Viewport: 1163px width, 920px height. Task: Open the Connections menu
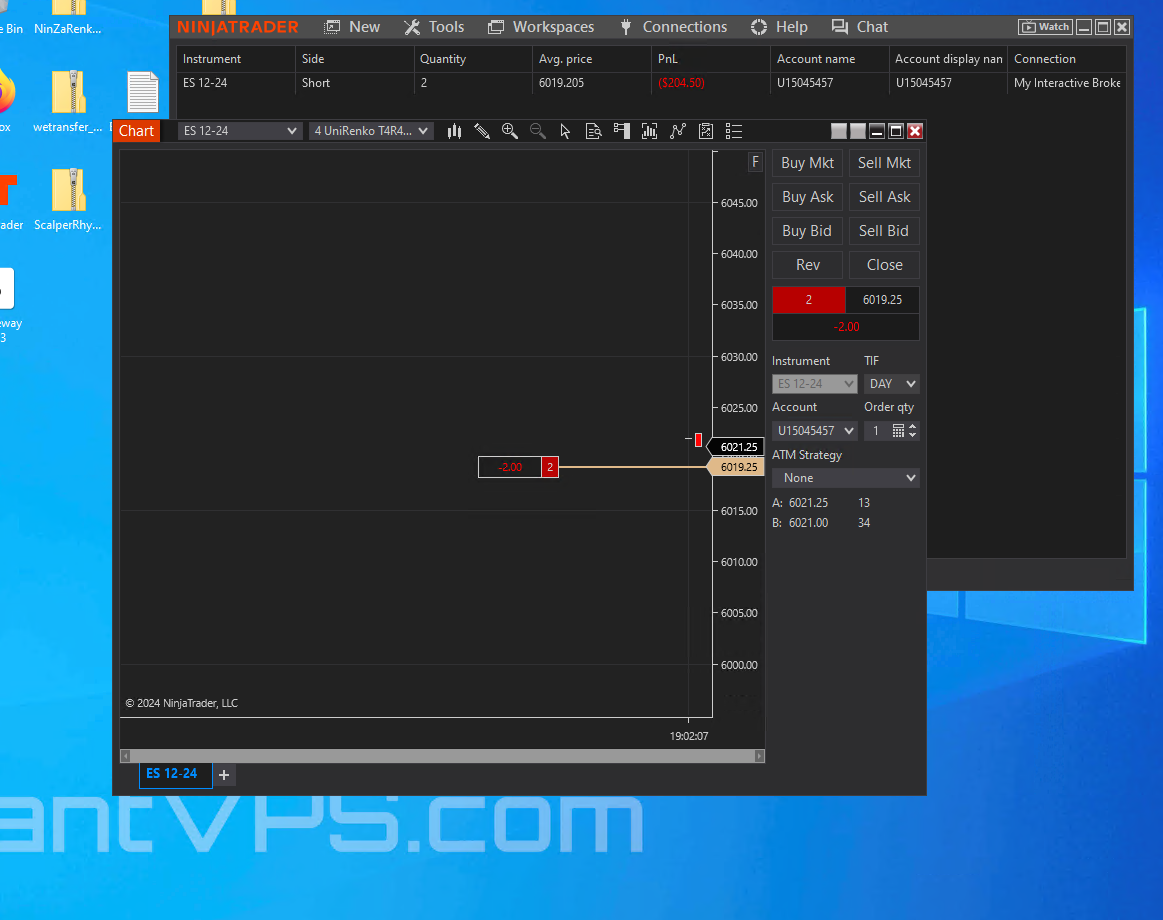[x=673, y=27]
